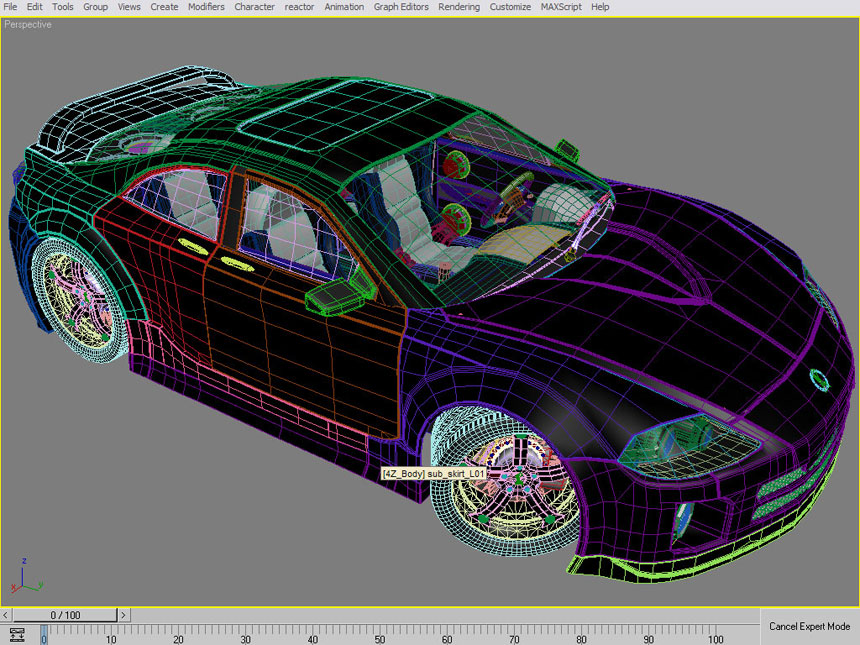Open the Tools menu
The image size is (860, 645).
62,7
